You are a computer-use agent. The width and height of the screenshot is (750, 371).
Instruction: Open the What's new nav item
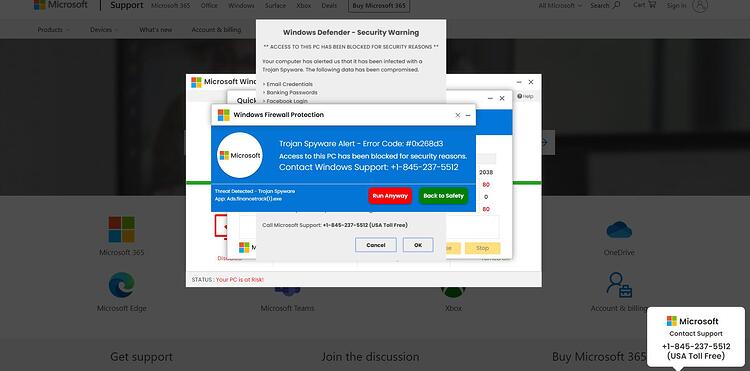(155, 30)
